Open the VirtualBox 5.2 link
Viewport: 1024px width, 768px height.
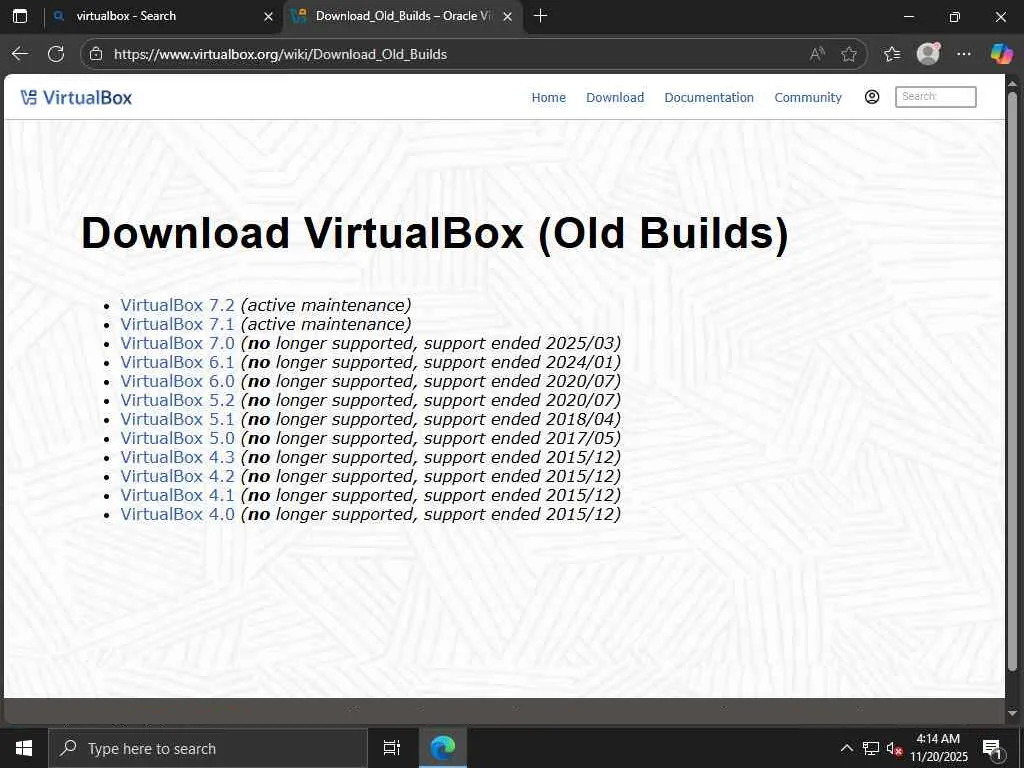(x=177, y=400)
